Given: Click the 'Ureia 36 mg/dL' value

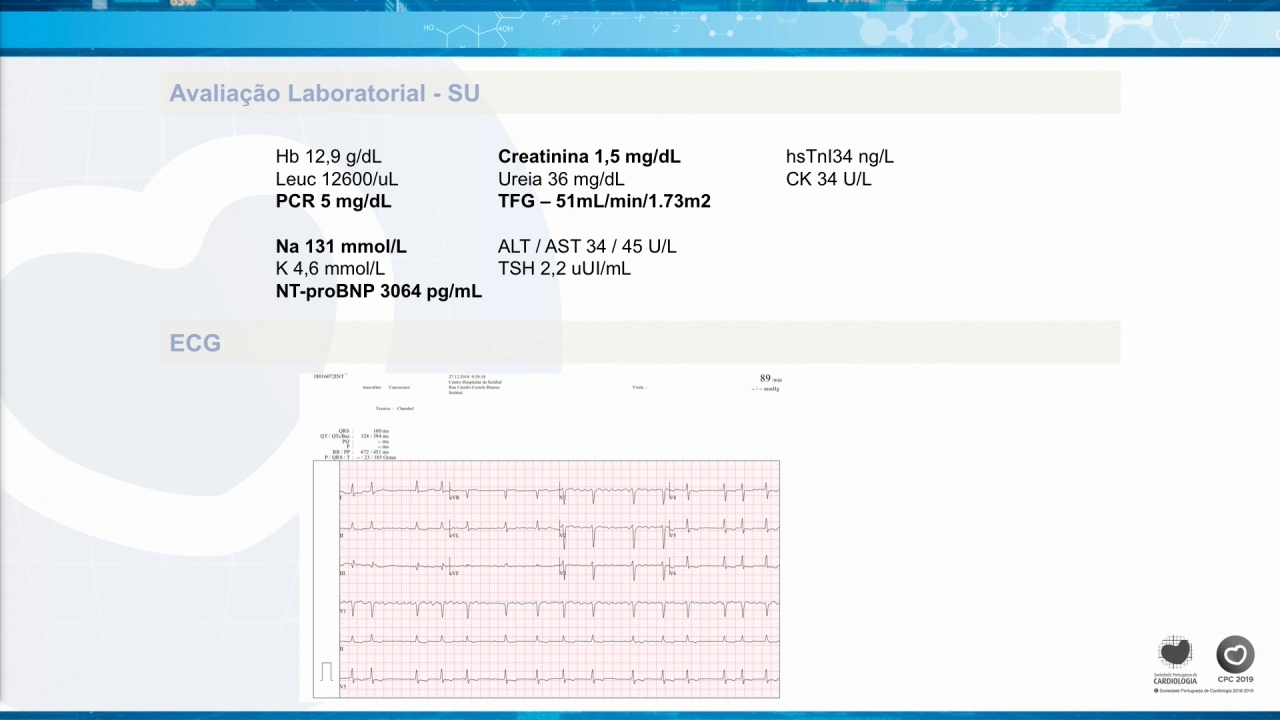Looking at the screenshot, I should pyautogui.click(x=561, y=179).
